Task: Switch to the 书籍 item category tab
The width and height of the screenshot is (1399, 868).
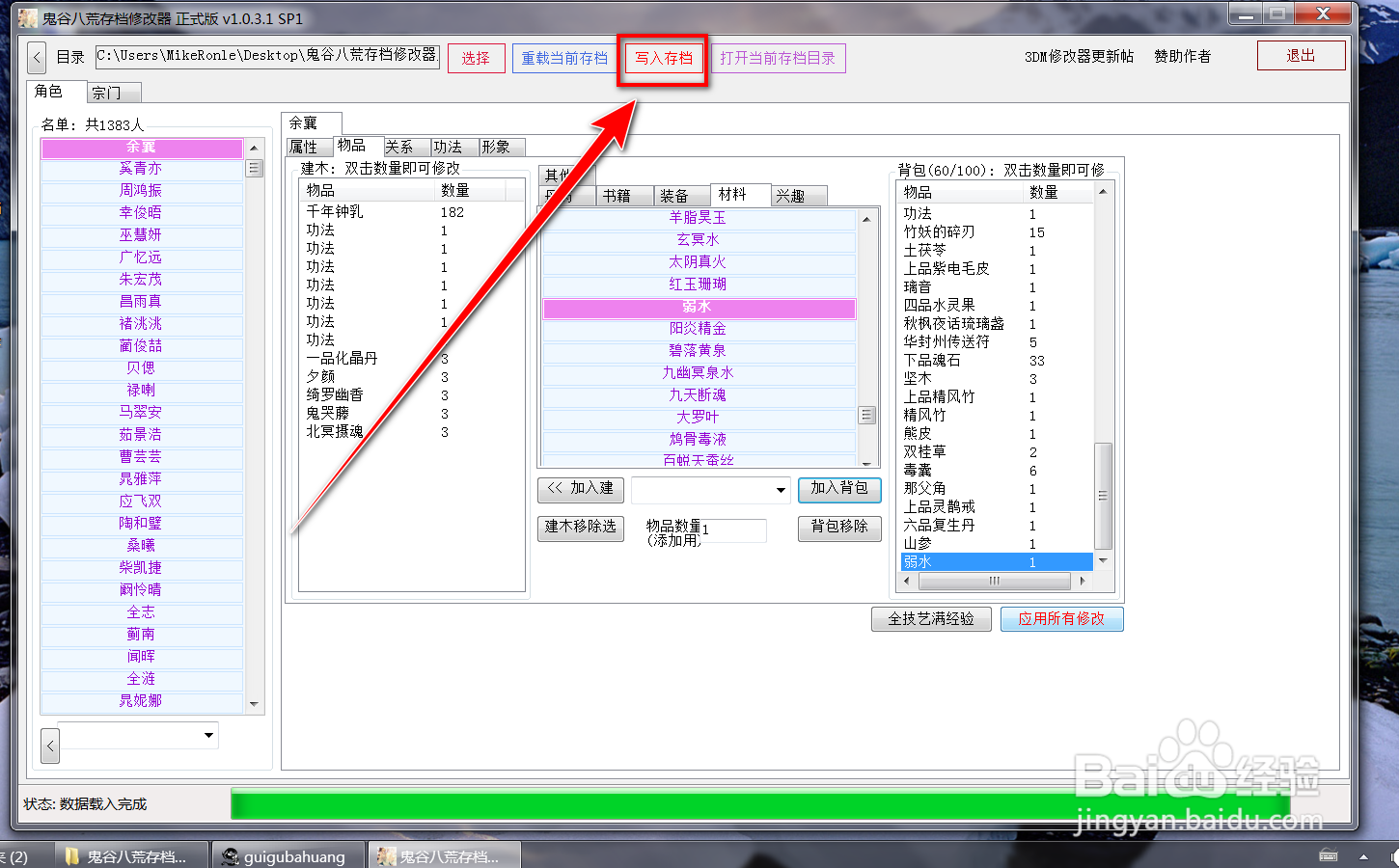Action: (x=624, y=196)
